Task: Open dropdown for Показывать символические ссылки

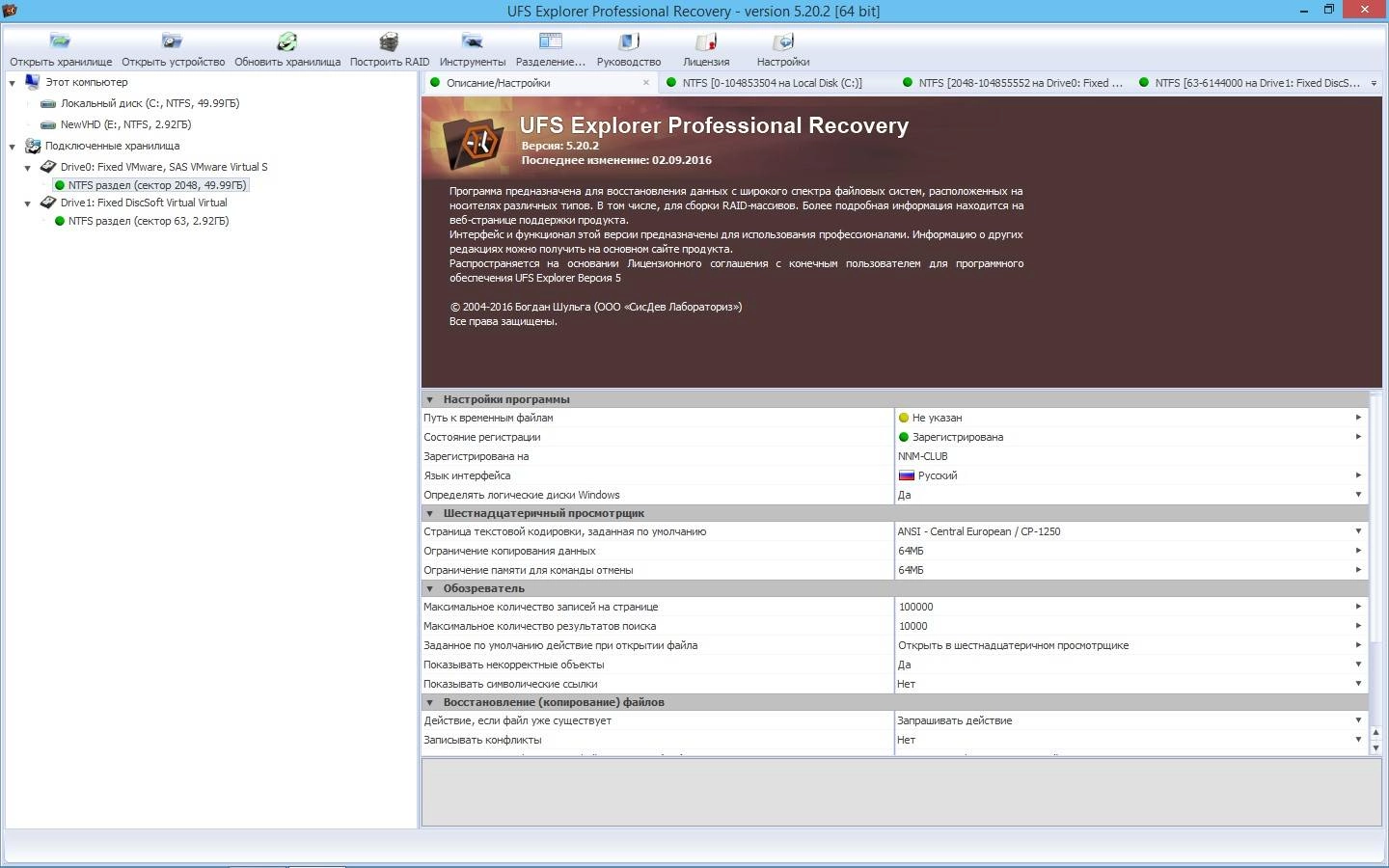Action: 1358,684
